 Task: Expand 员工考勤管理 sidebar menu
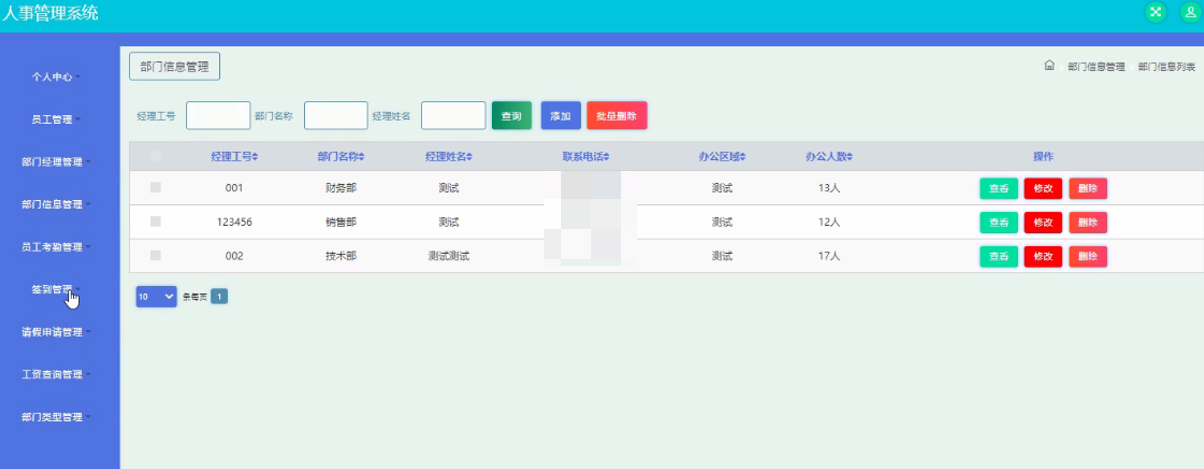(57, 247)
